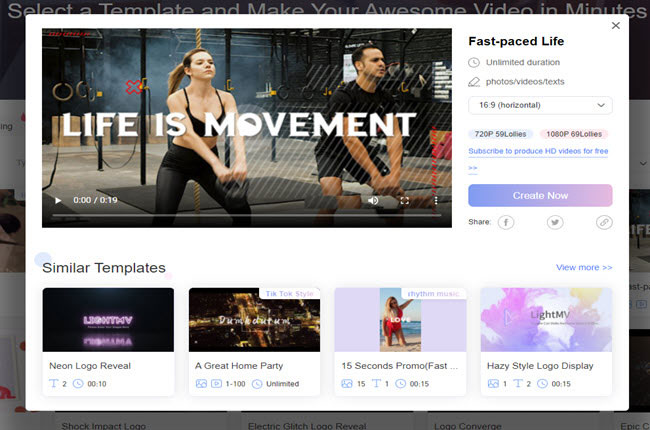This screenshot has height=430, width=650.
Task: Choose the Hazy Style Logo Display template
Action: coord(546,320)
